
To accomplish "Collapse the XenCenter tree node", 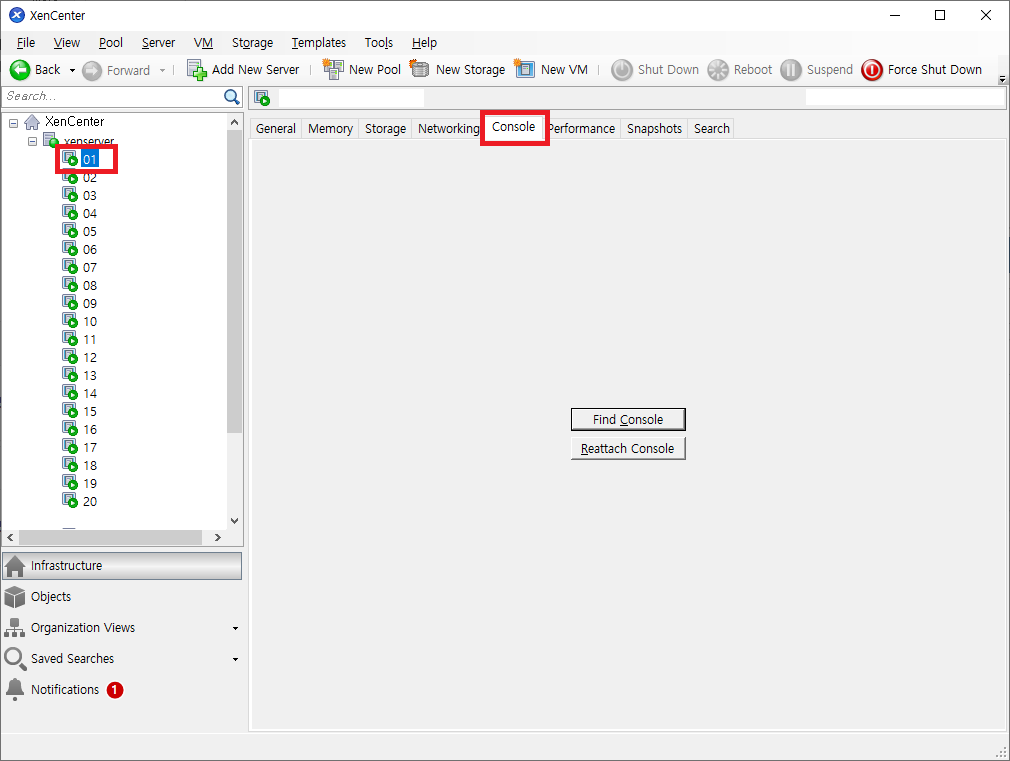I will (14, 122).
